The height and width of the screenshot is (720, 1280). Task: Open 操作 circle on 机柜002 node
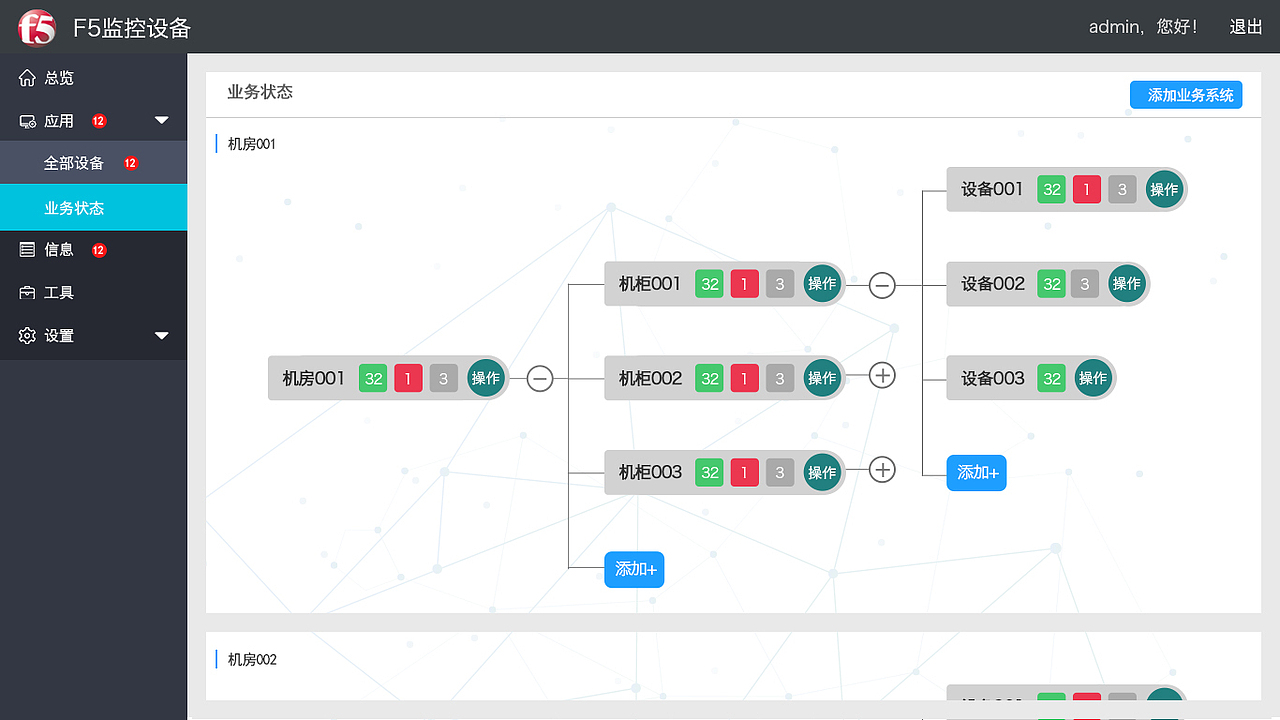pos(822,378)
